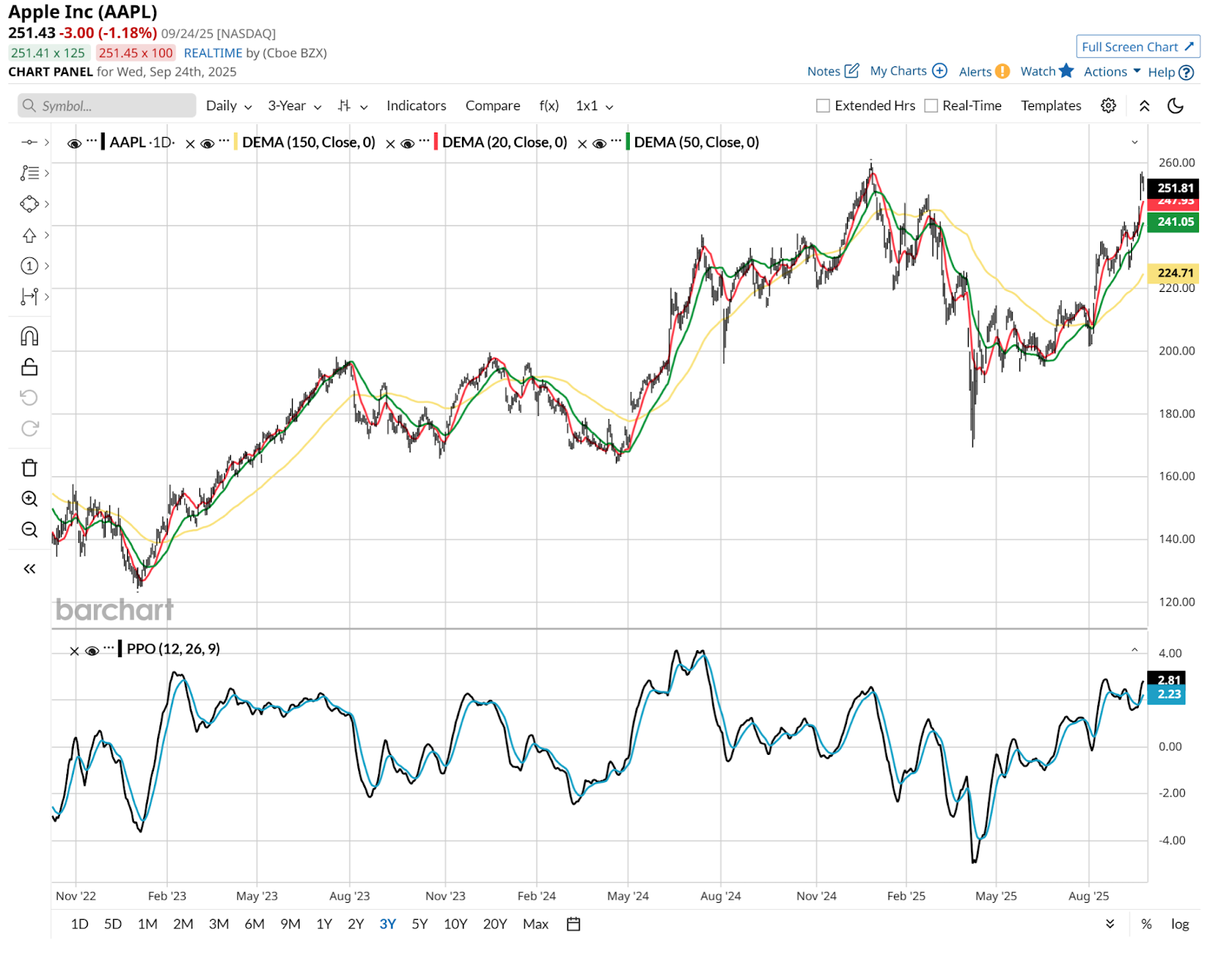
Task: Click the Notes edit icon
Action: (852, 71)
